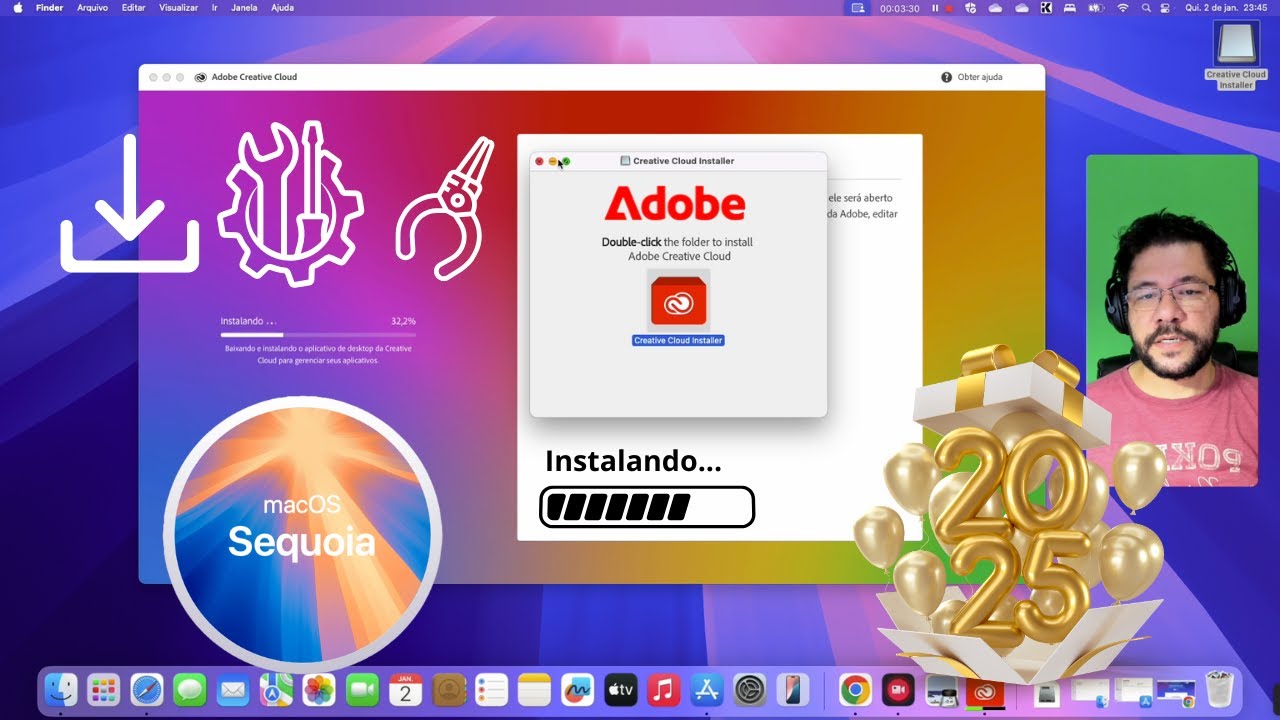This screenshot has width=1280, height=720.
Task: Open Calendar in the Dock
Action: pos(405,690)
